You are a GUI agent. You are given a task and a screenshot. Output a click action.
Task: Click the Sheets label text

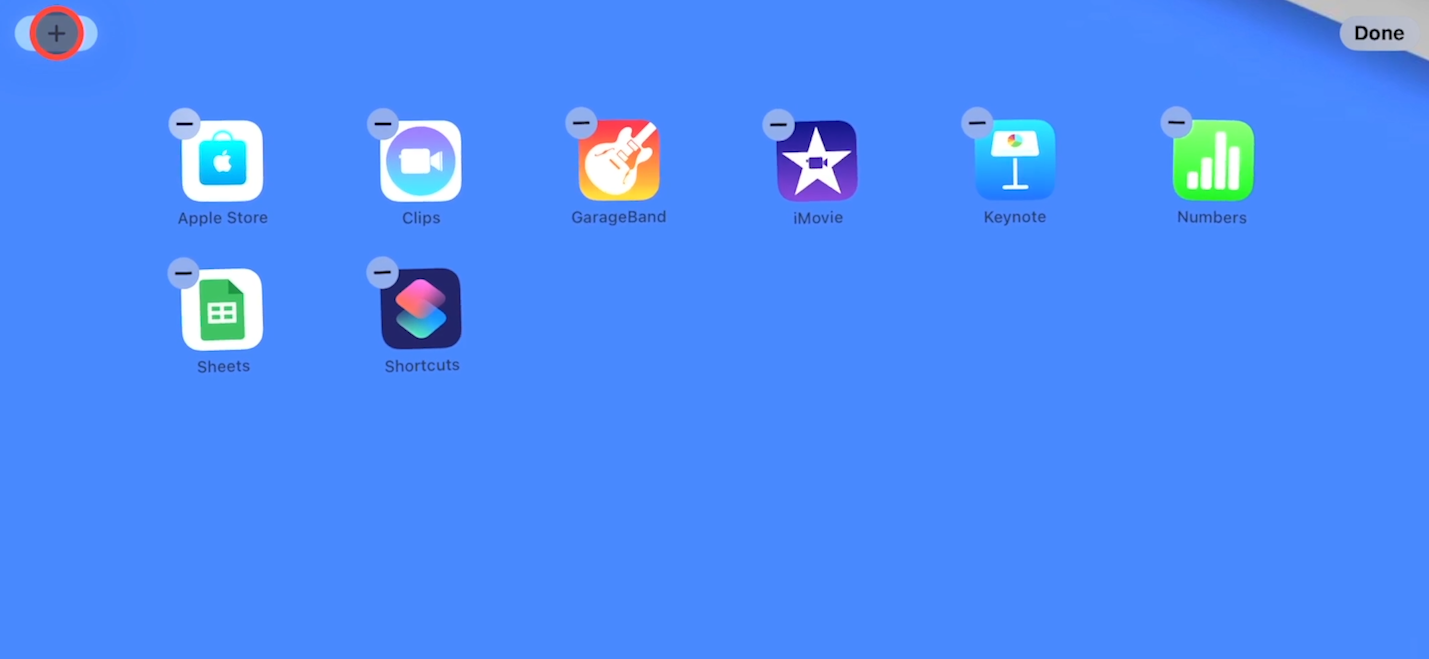pos(223,366)
